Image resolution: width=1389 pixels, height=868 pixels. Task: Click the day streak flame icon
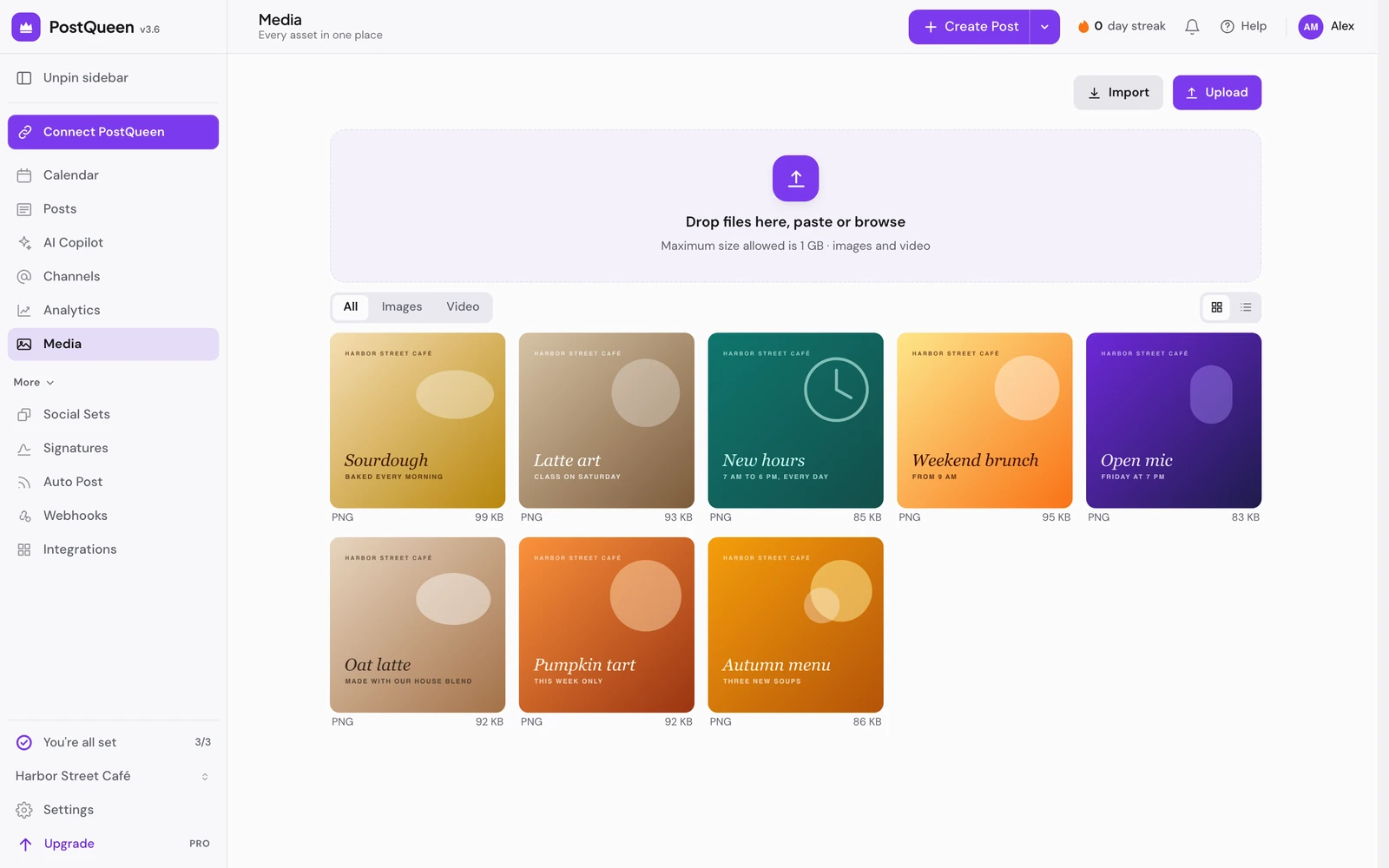coord(1083,27)
